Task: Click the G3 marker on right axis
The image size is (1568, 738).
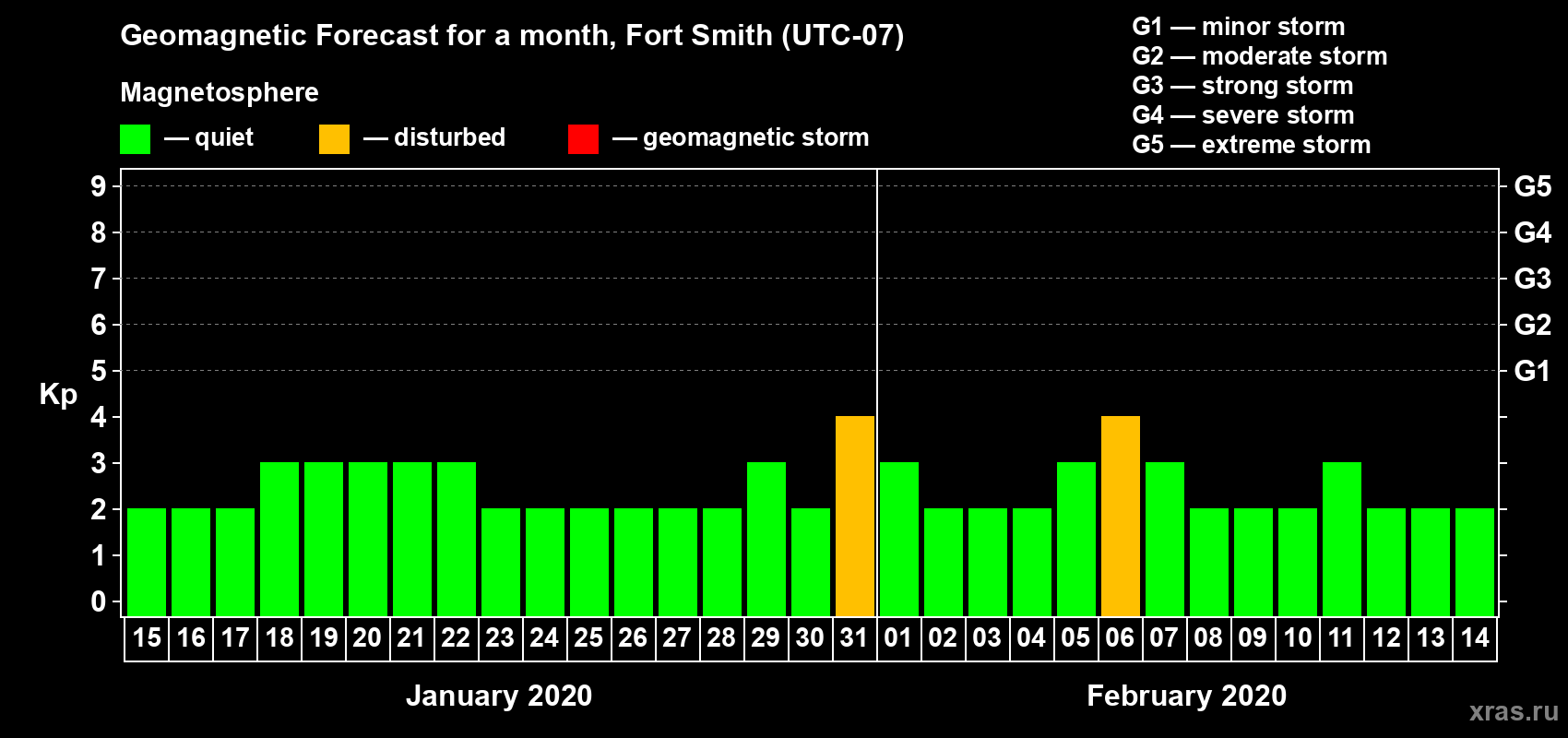Action: (1532, 279)
